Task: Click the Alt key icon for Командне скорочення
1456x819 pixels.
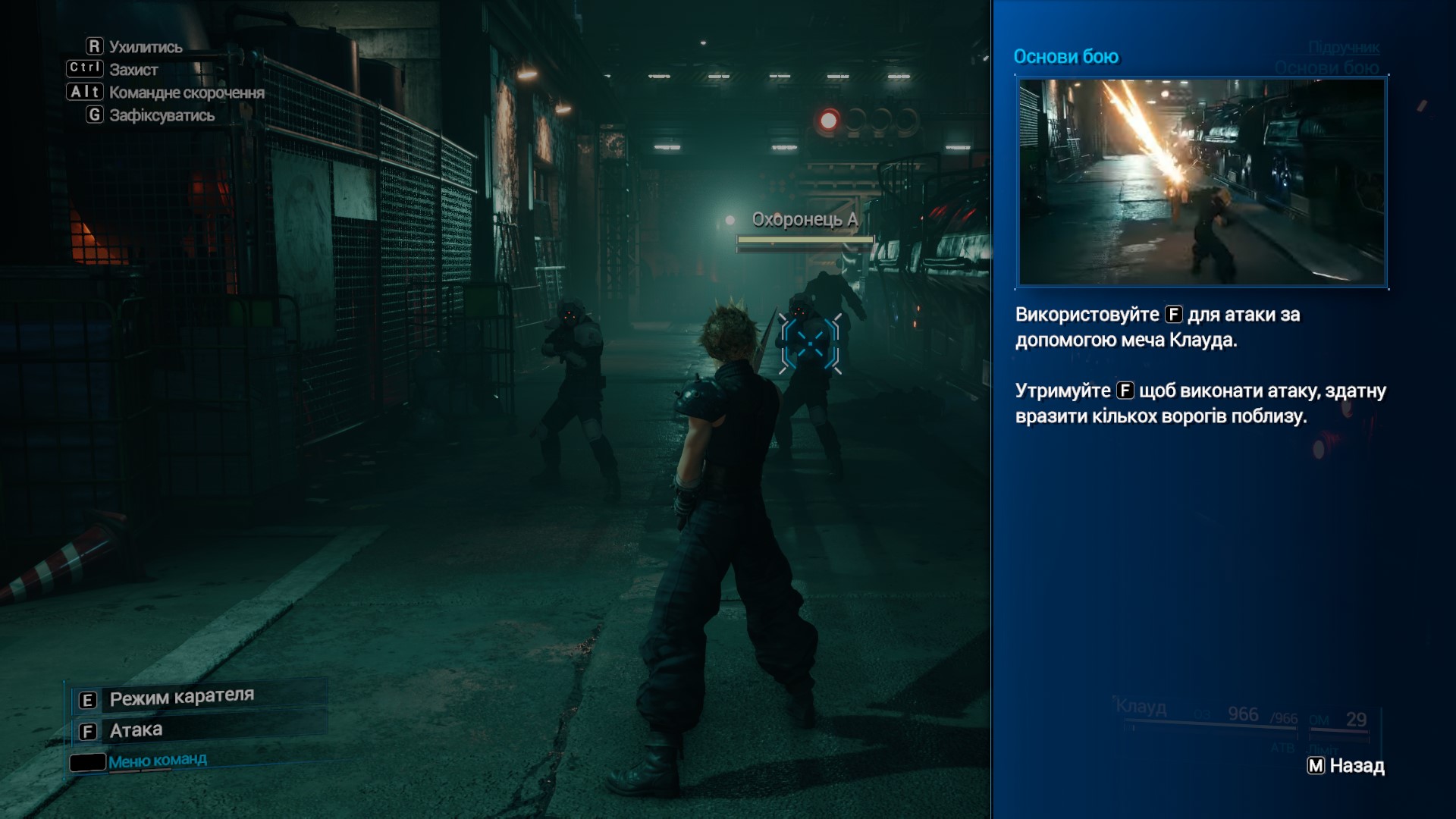Action: (x=85, y=92)
